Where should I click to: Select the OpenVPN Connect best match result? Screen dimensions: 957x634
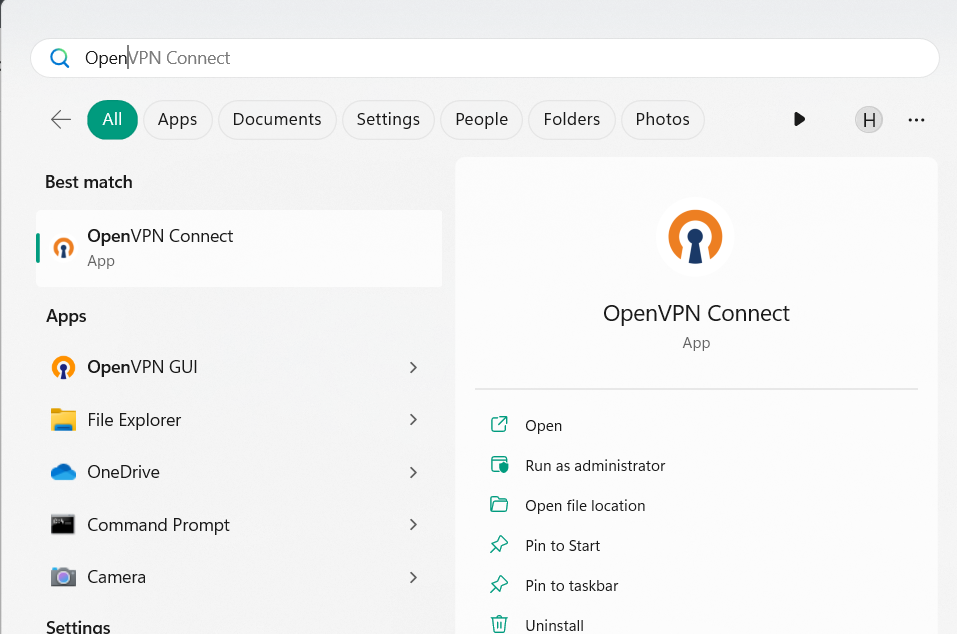(239, 248)
